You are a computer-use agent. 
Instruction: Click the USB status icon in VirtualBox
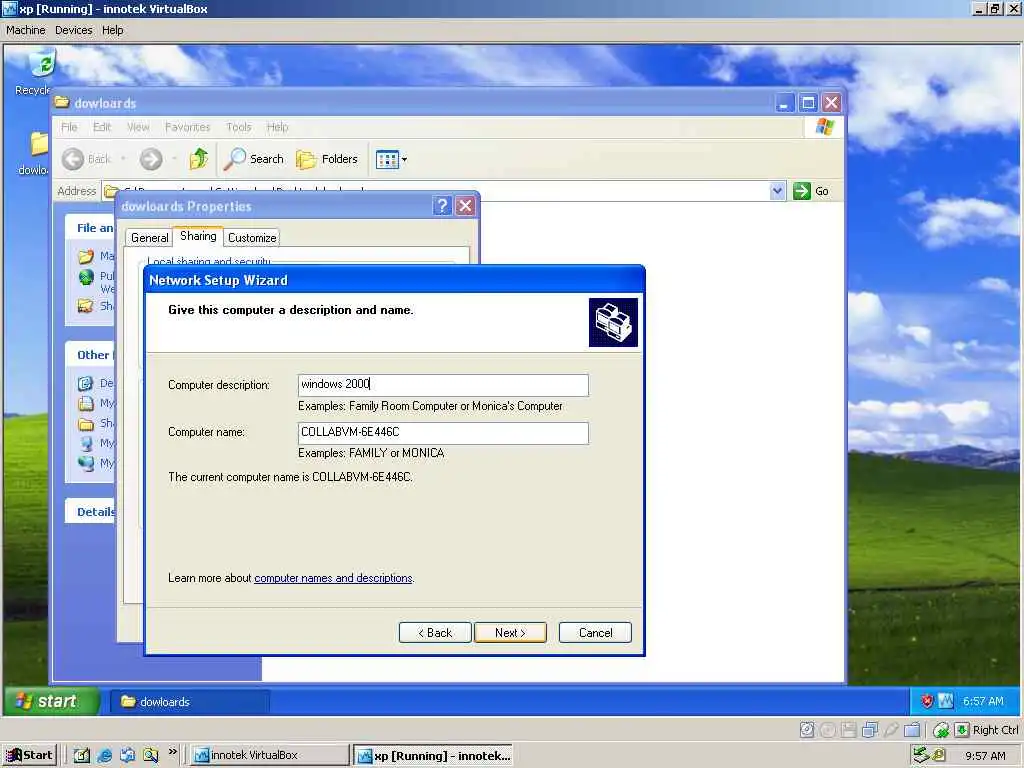(891, 729)
